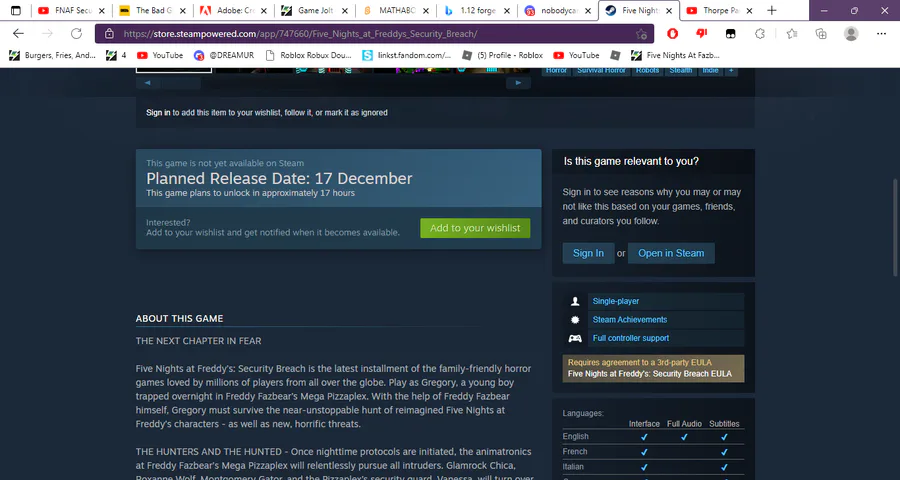Viewport: 900px width, 480px height.
Task: Open the Collections icon
Action: pos(821,34)
